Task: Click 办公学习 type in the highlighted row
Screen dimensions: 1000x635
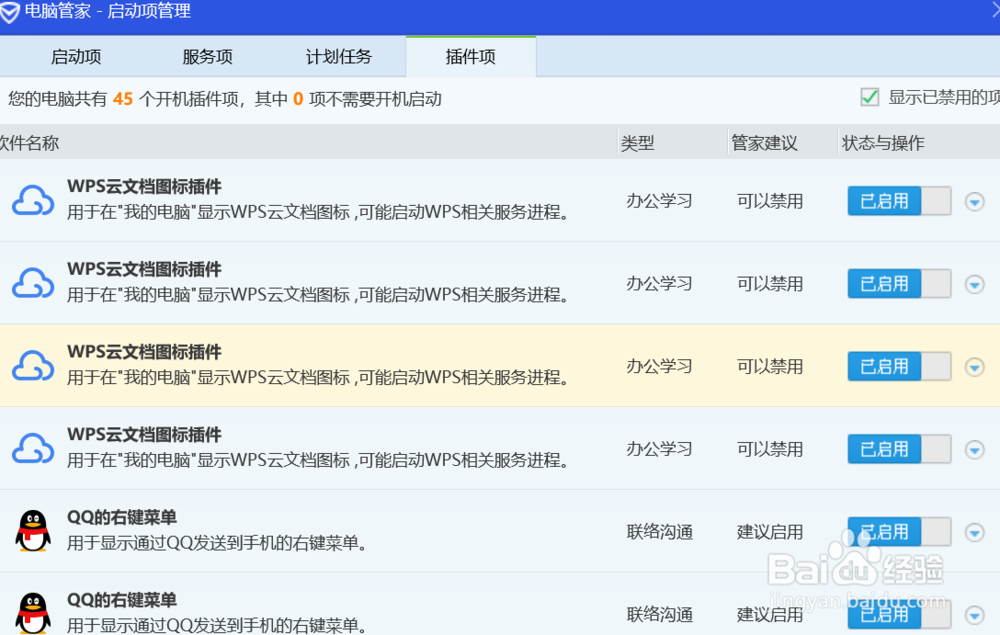Action: click(659, 366)
